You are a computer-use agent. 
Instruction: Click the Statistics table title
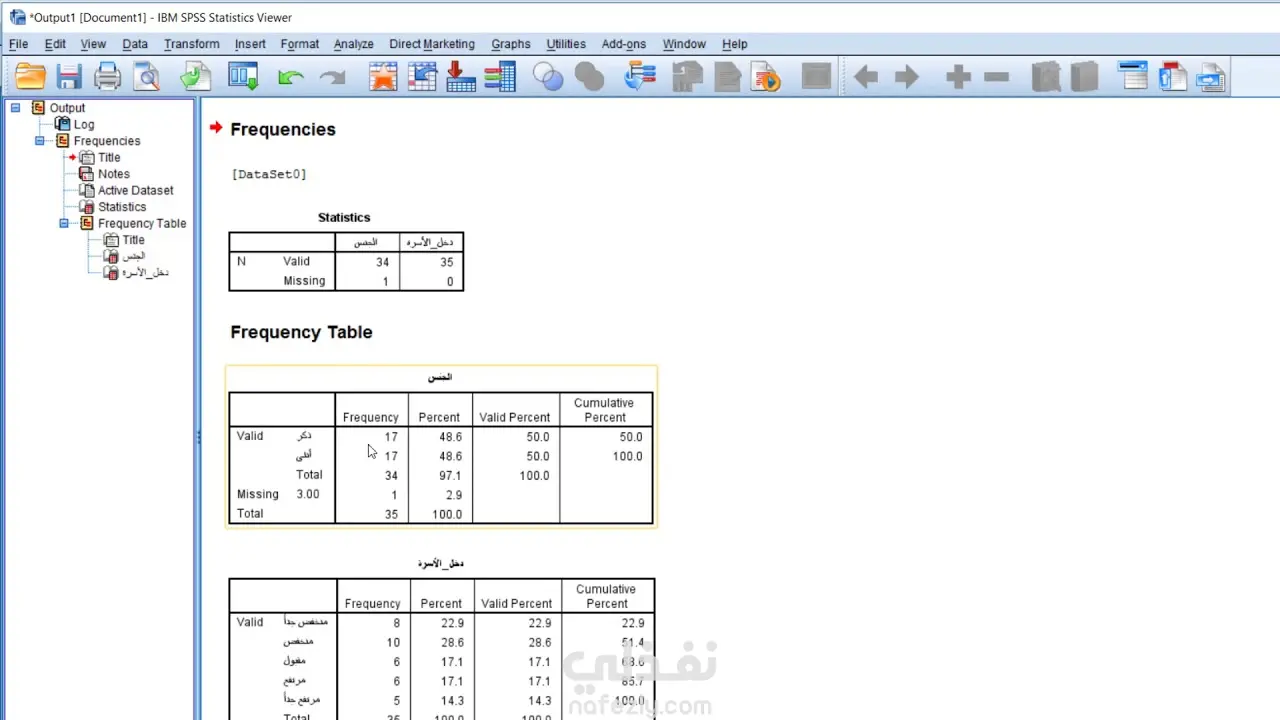[x=344, y=217]
